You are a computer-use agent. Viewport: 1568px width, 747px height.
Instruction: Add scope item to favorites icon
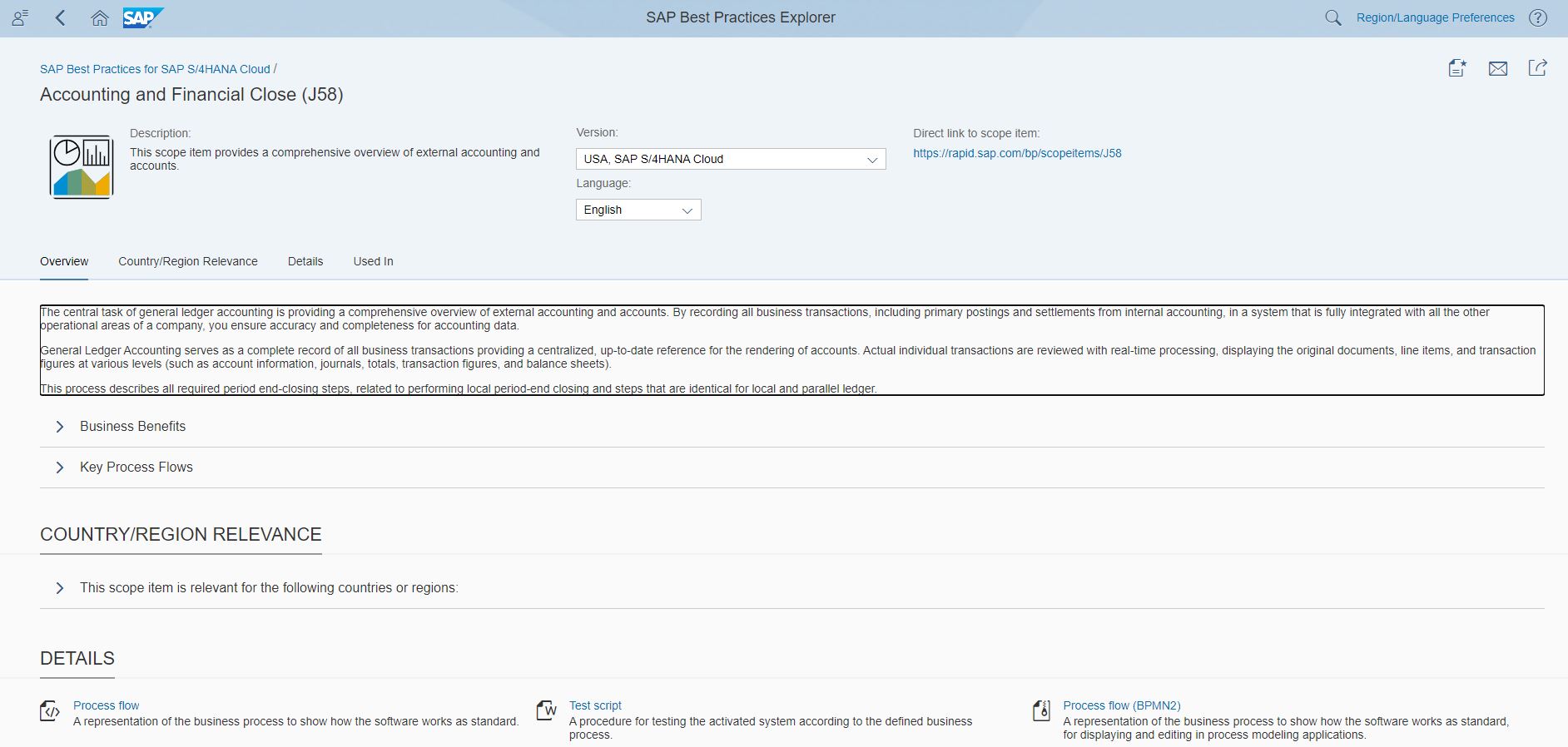click(1456, 68)
